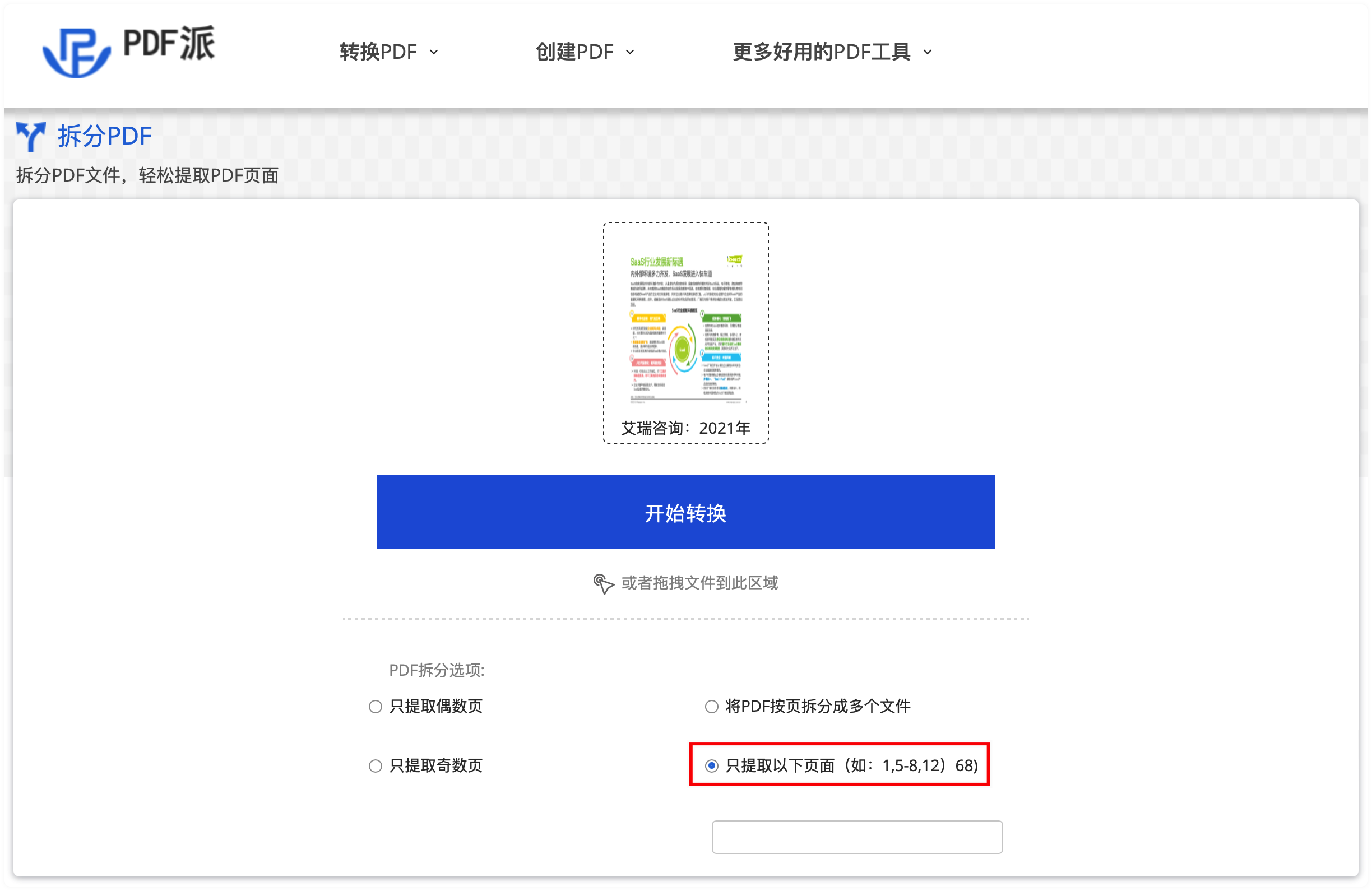Expand the 创建PDF dropdown chevron
This screenshot has width=1372, height=891.
630,53
